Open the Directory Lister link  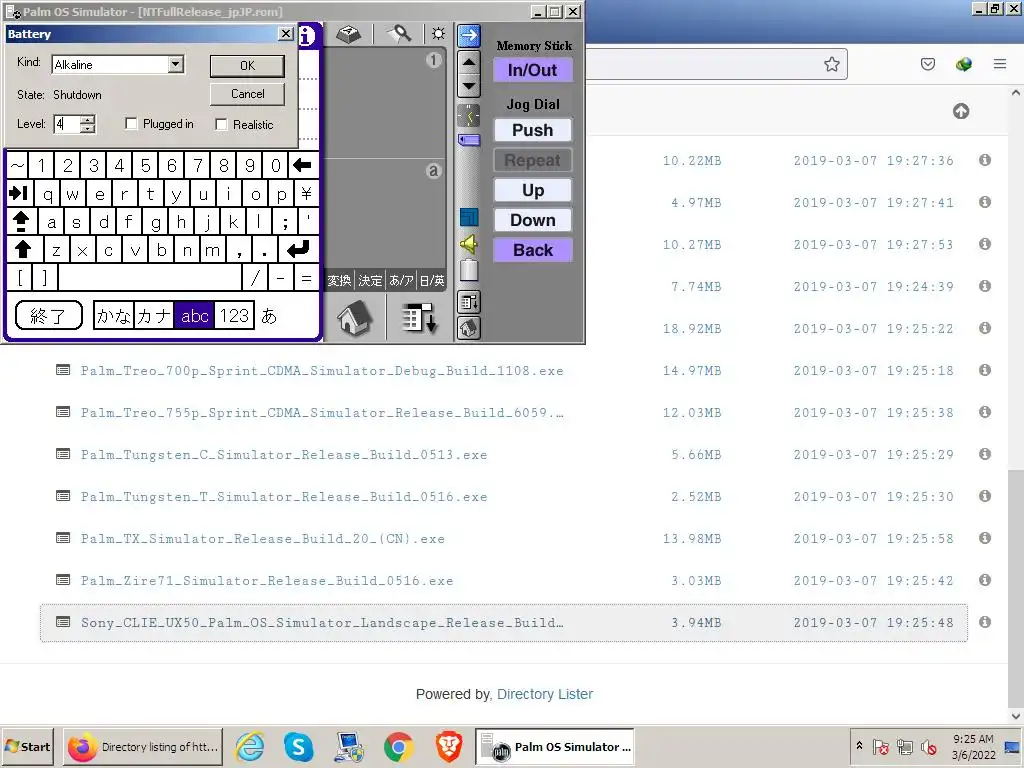(x=545, y=694)
